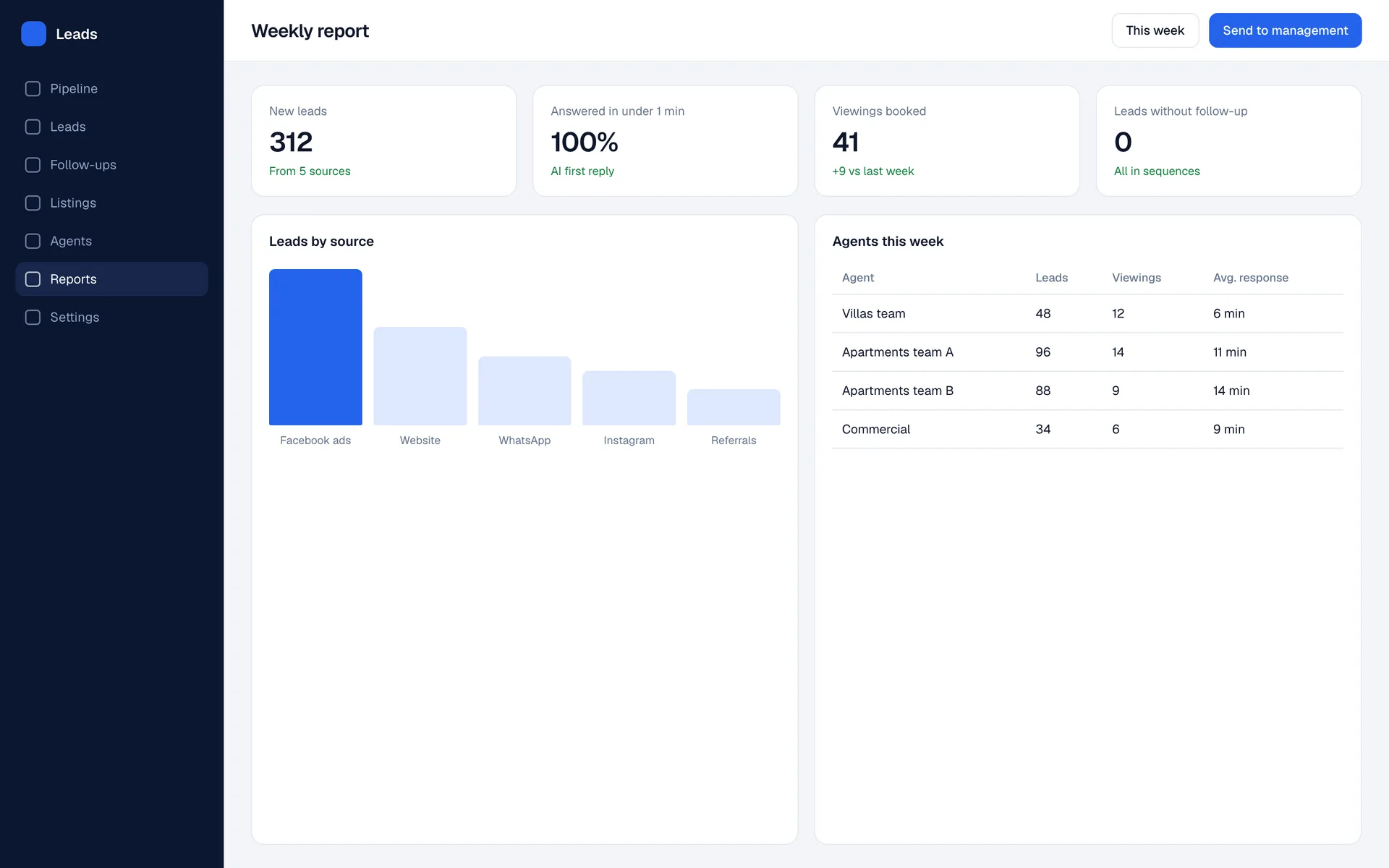Open the This week period selector

(1155, 30)
